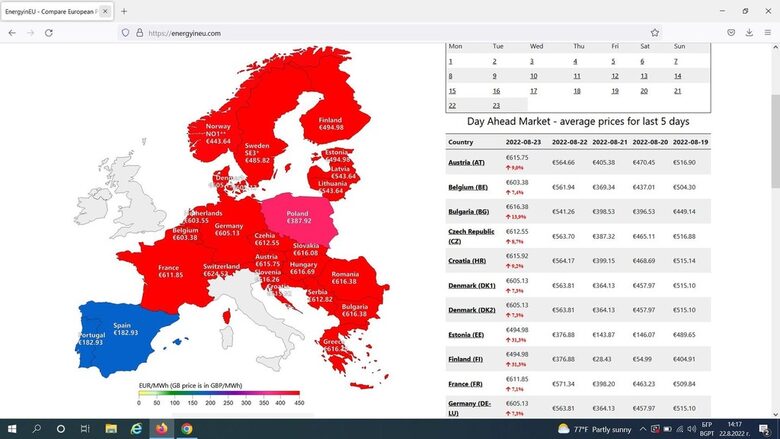Screen dimensions: 780x439
Task: Open the Firefox downloads panel
Action: pyautogui.click(x=749, y=32)
